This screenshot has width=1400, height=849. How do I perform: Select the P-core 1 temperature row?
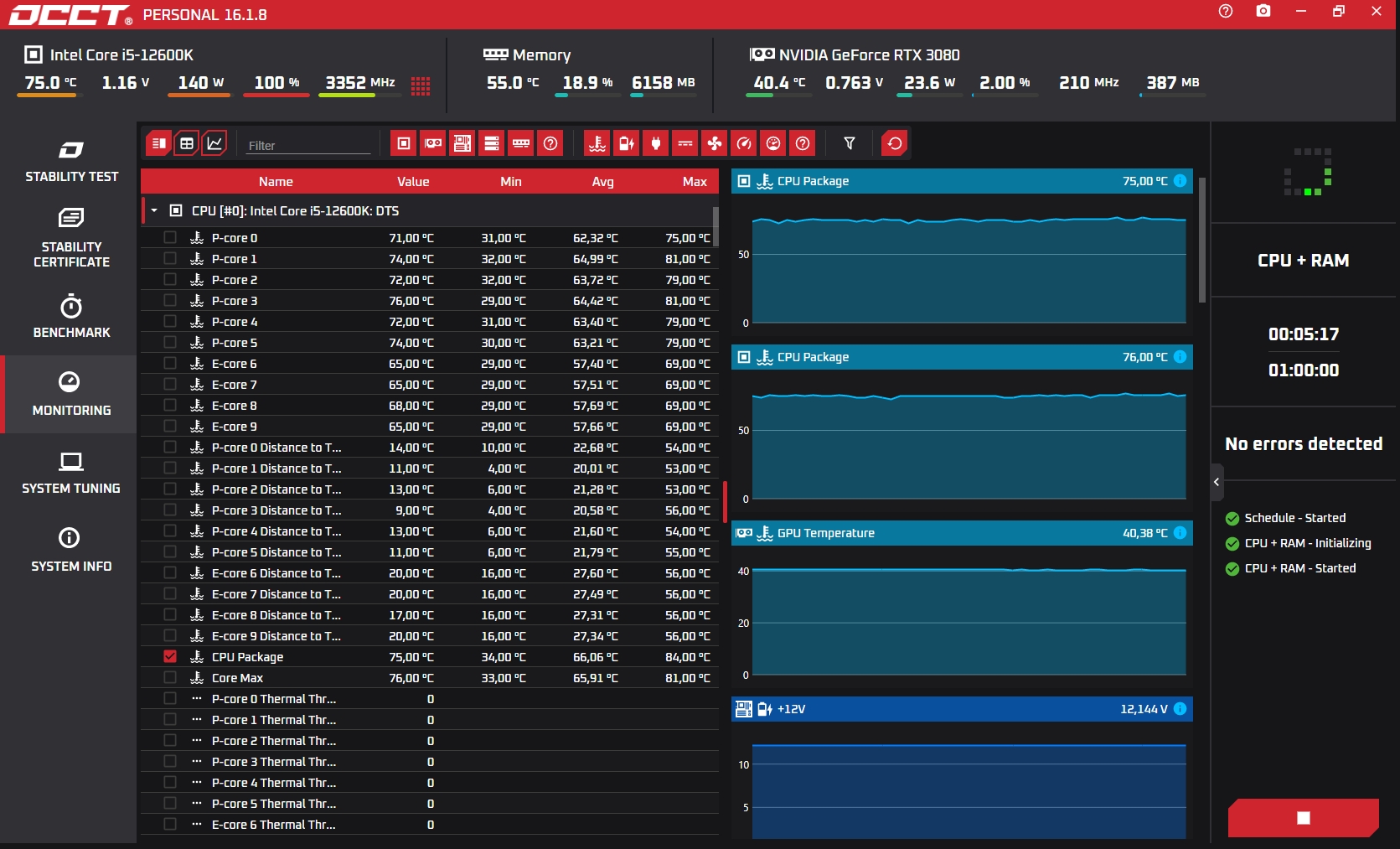point(430,259)
